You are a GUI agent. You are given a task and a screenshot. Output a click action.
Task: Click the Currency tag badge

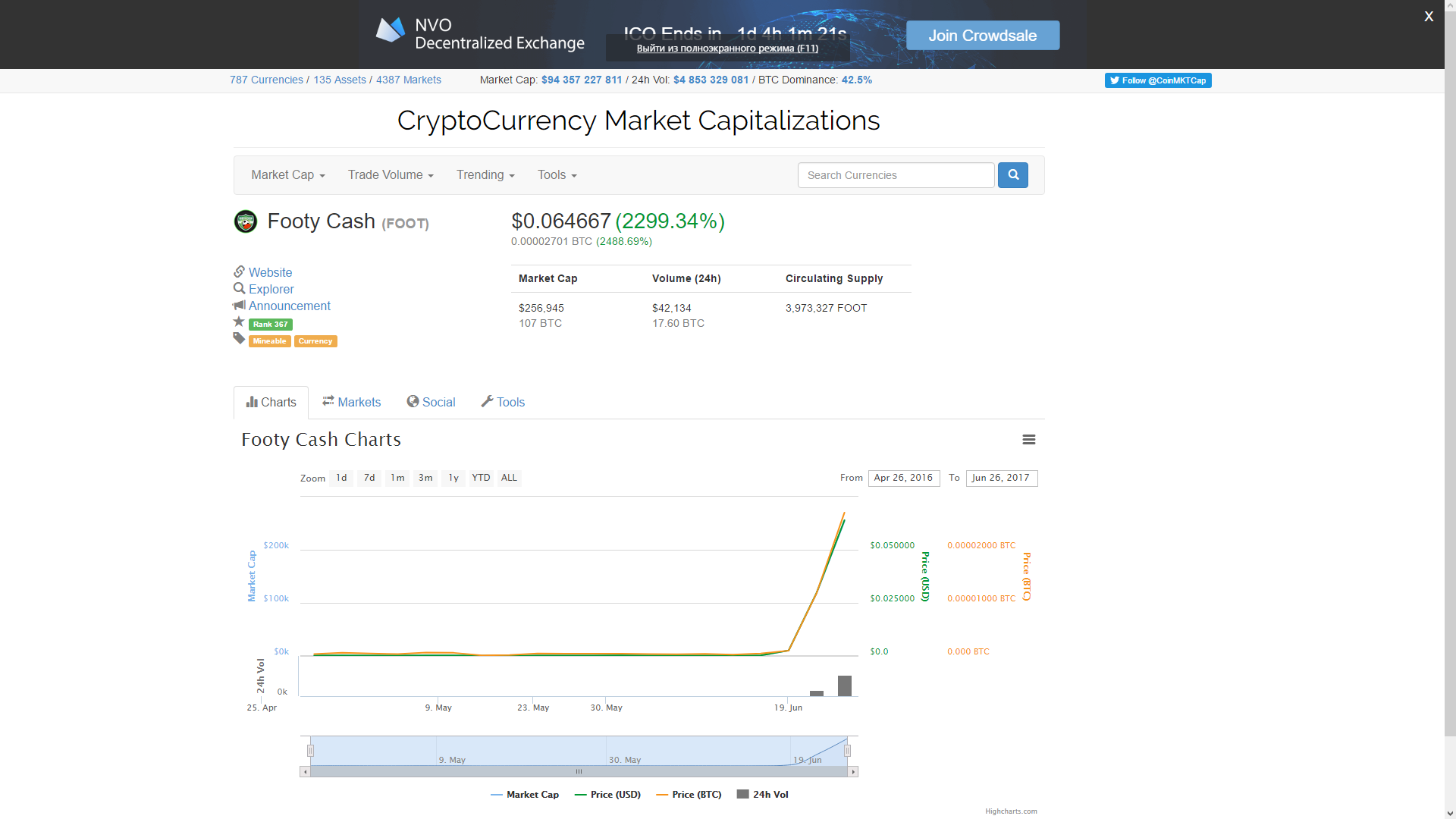click(315, 341)
